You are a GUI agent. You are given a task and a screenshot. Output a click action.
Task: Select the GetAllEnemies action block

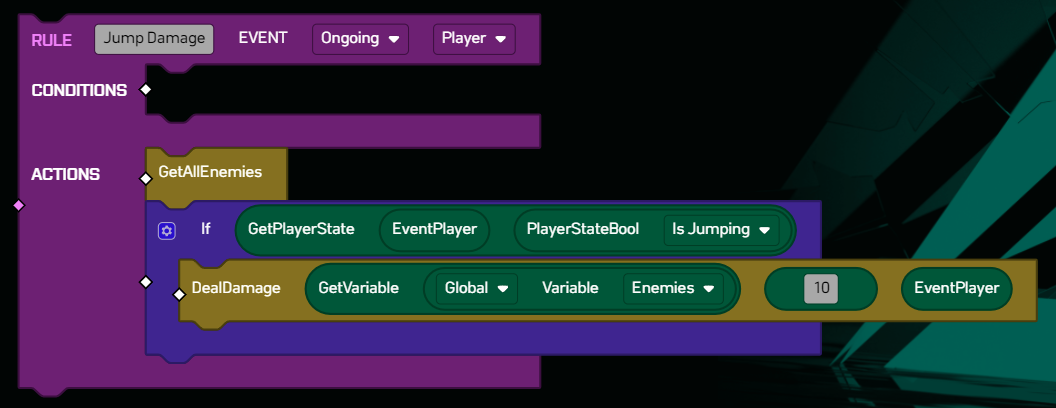point(217,174)
